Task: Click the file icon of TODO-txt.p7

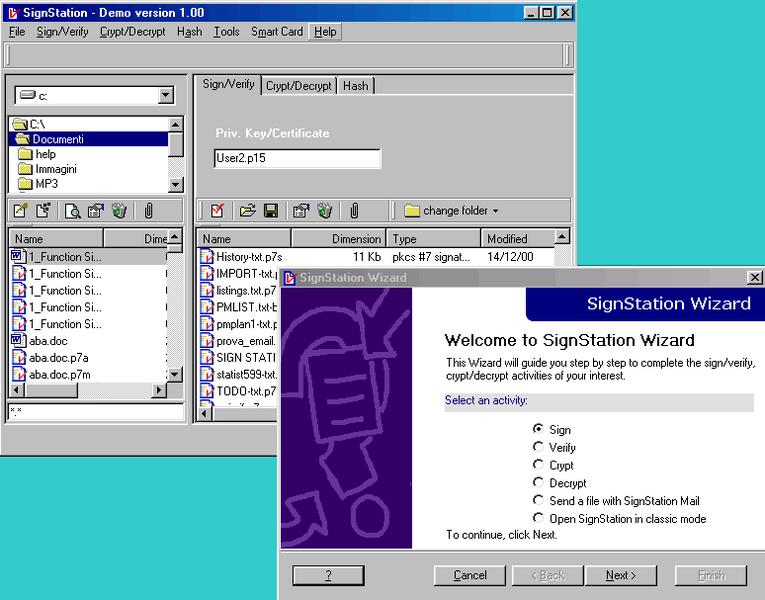Action: 207,391
